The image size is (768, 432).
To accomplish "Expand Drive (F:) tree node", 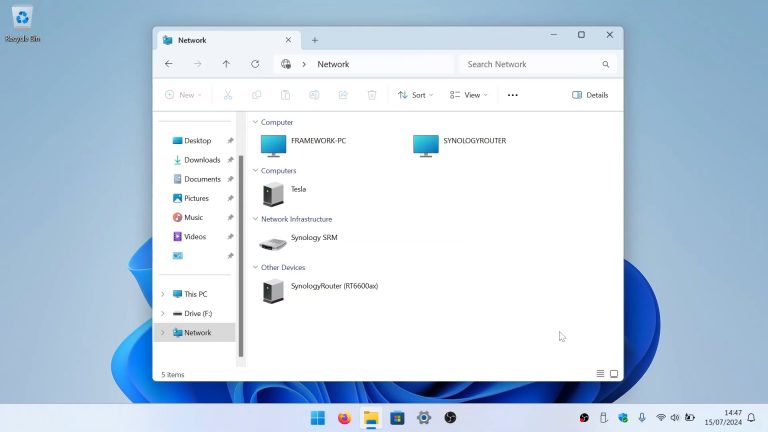I will 163,313.
